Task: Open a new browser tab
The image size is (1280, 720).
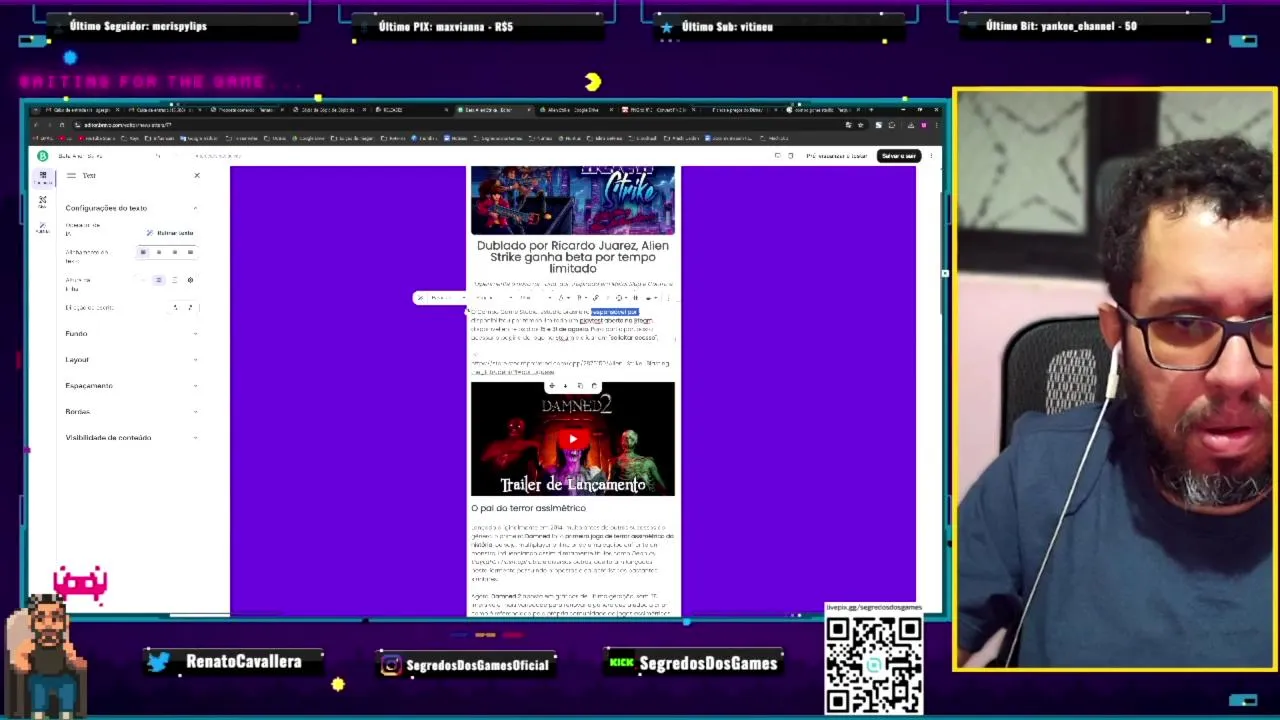Action: click(871, 110)
